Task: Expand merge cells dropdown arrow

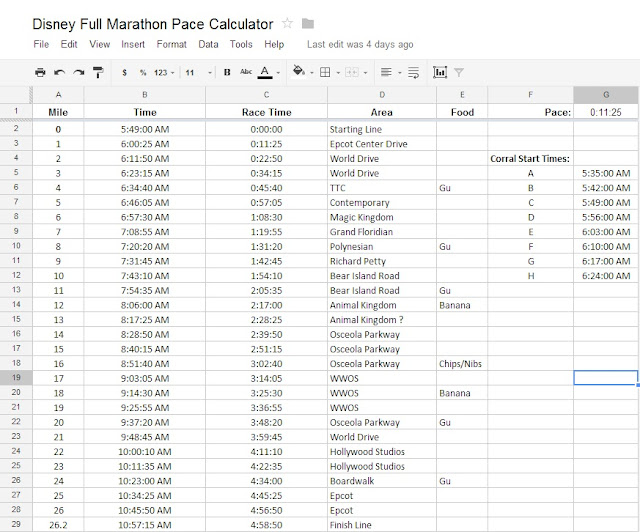Action: pos(365,73)
